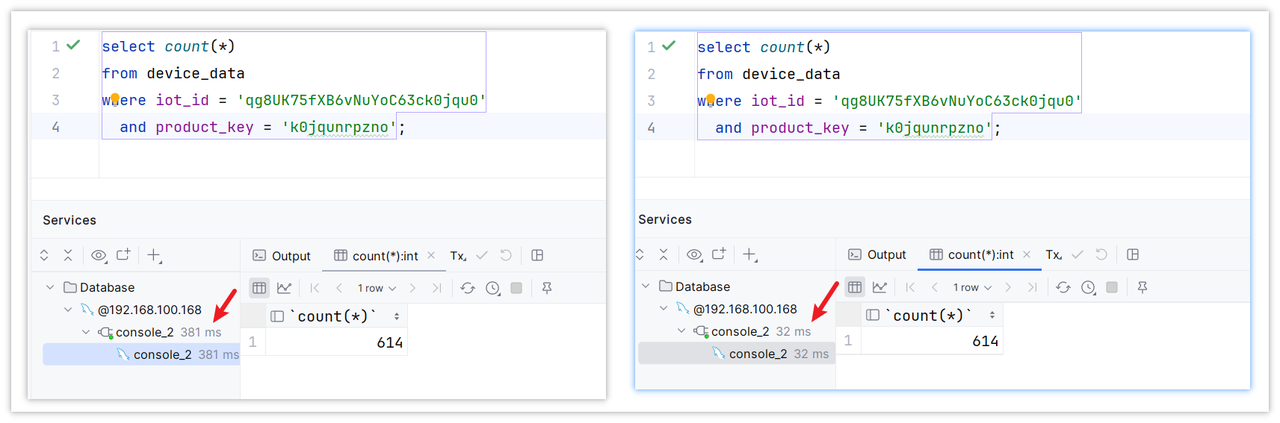Toggle table view mode in left result toolbar
Screen dimensions: 1280x423
coord(259,288)
